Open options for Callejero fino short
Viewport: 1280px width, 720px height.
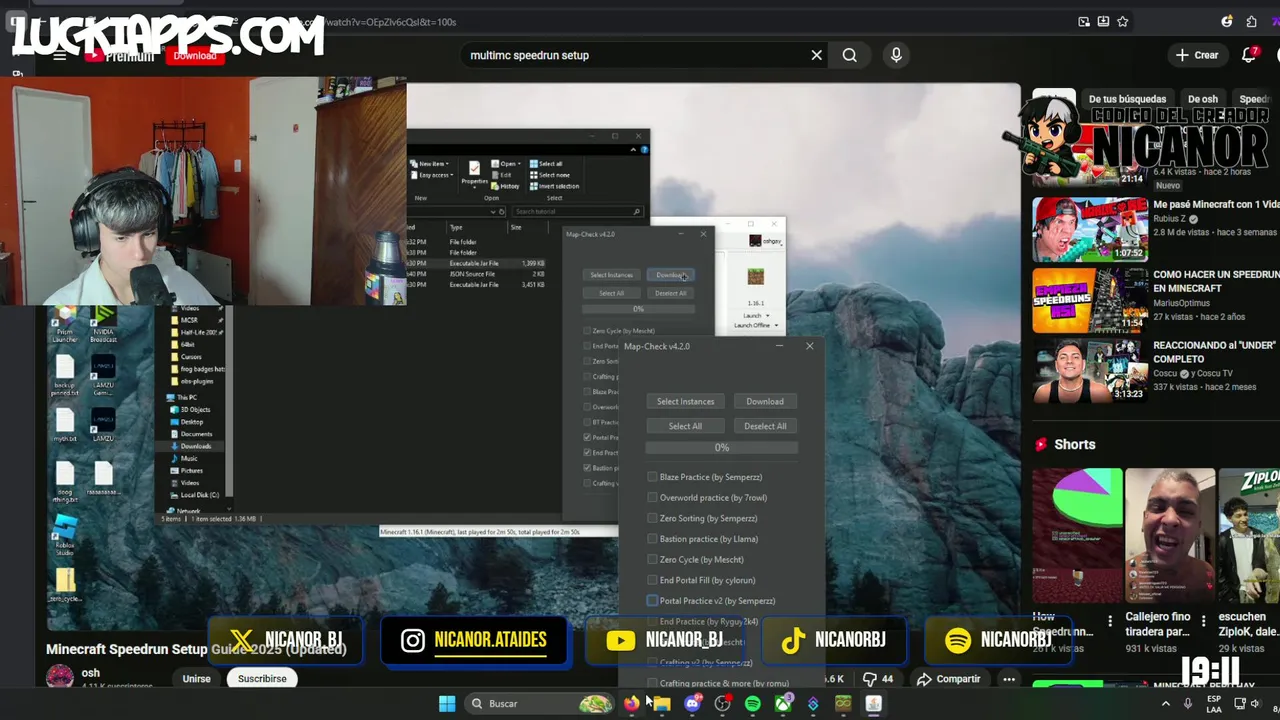1203,621
